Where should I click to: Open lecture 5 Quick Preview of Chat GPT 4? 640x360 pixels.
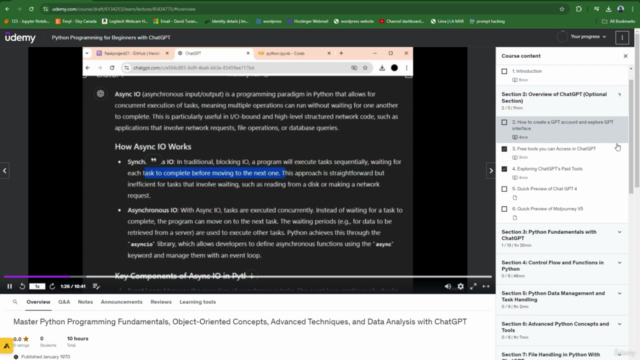coord(544,189)
